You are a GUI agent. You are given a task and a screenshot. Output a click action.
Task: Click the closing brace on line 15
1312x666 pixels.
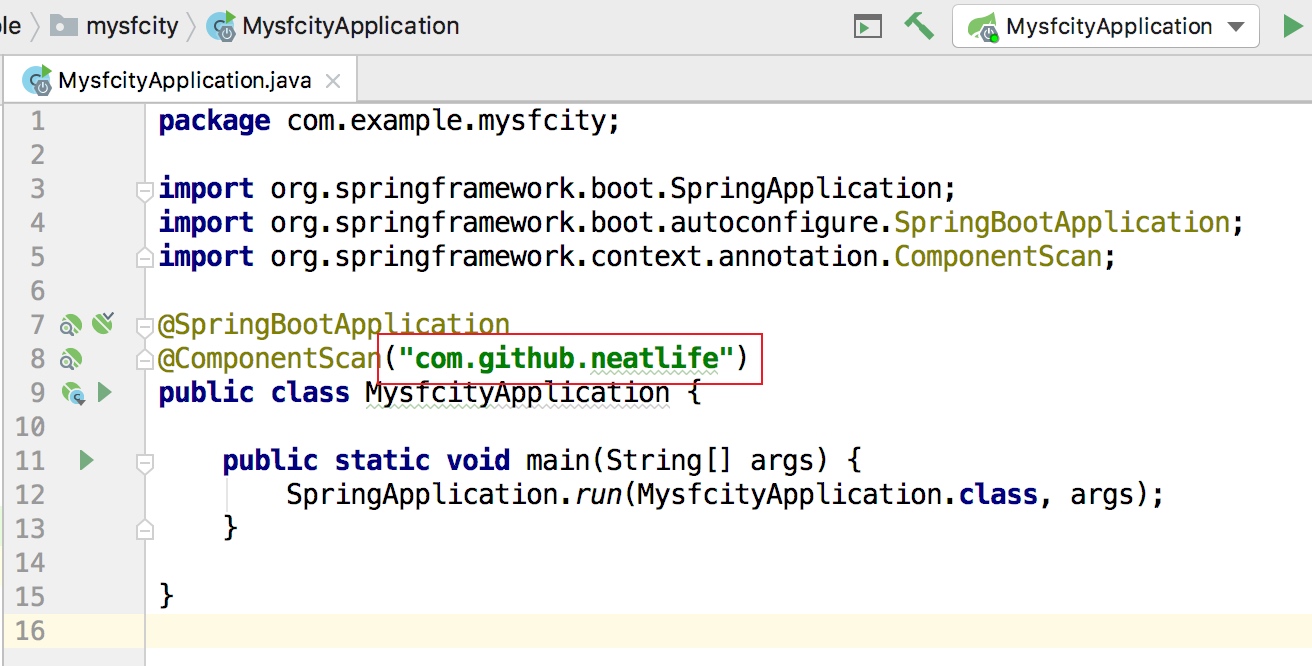coord(166,597)
